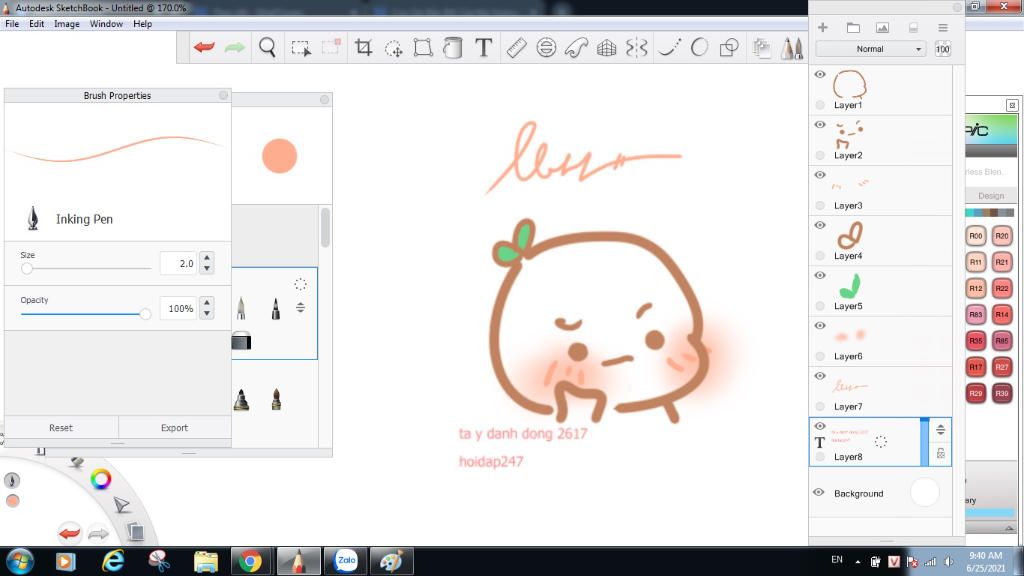The height and width of the screenshot is (576, 1024).
Task: Open the File menu
Action: click(x=12, y=24)
